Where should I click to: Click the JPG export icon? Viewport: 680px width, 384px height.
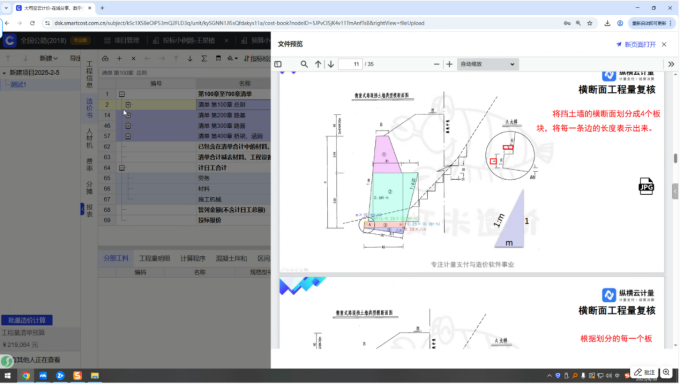tap(646, 186)
